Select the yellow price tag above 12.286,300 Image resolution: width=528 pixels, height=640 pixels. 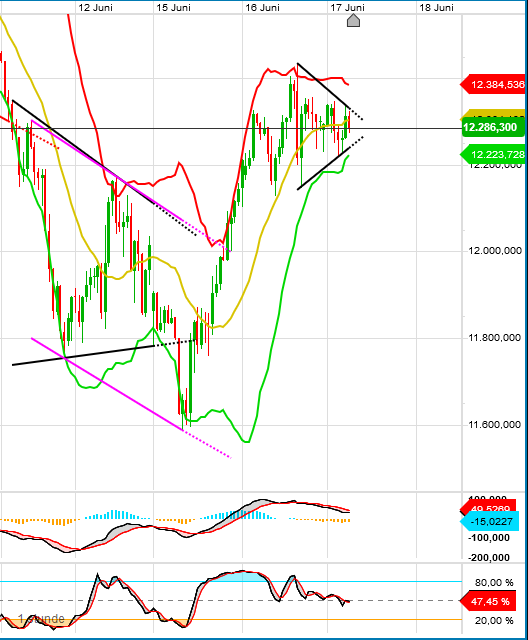[493, 114]
